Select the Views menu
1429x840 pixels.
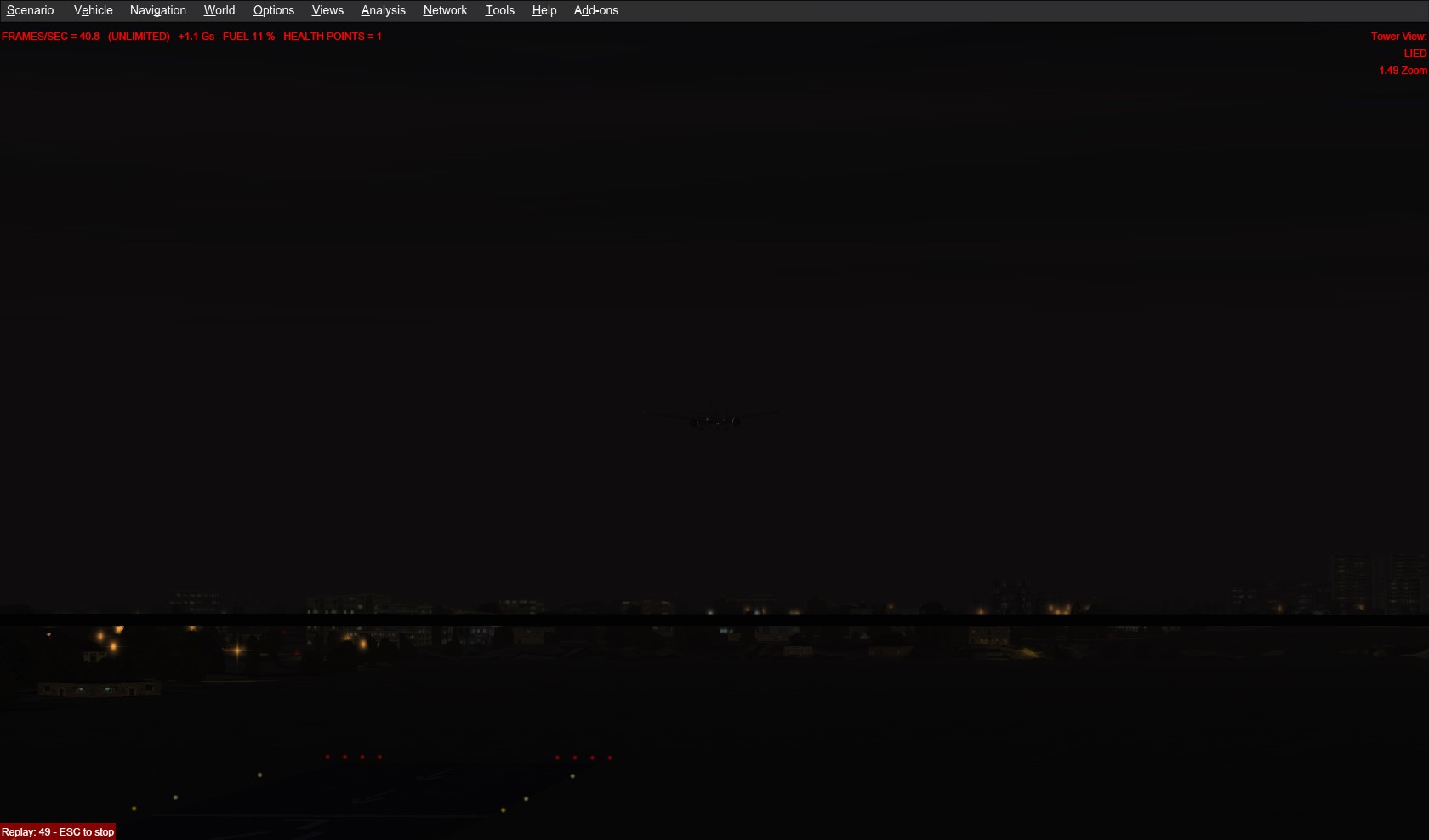coord(327,10)
